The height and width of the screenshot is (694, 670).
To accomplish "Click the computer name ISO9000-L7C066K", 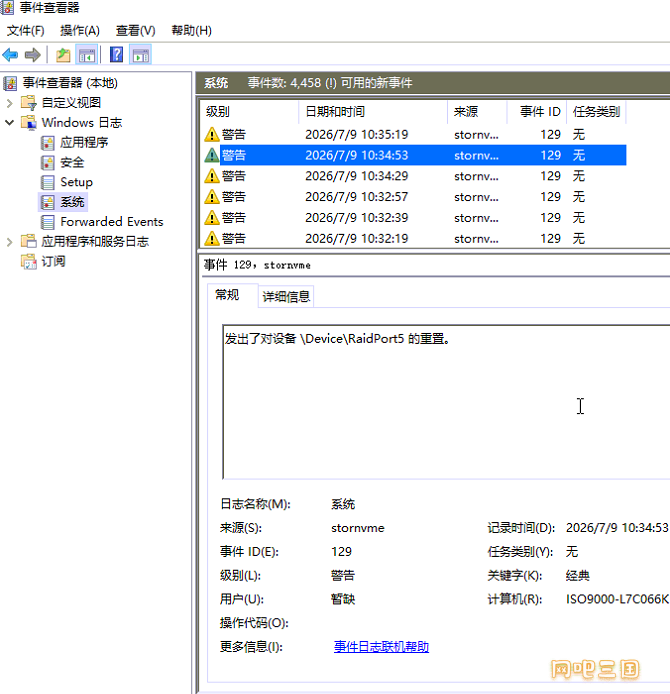I will [x=617, y=599].
